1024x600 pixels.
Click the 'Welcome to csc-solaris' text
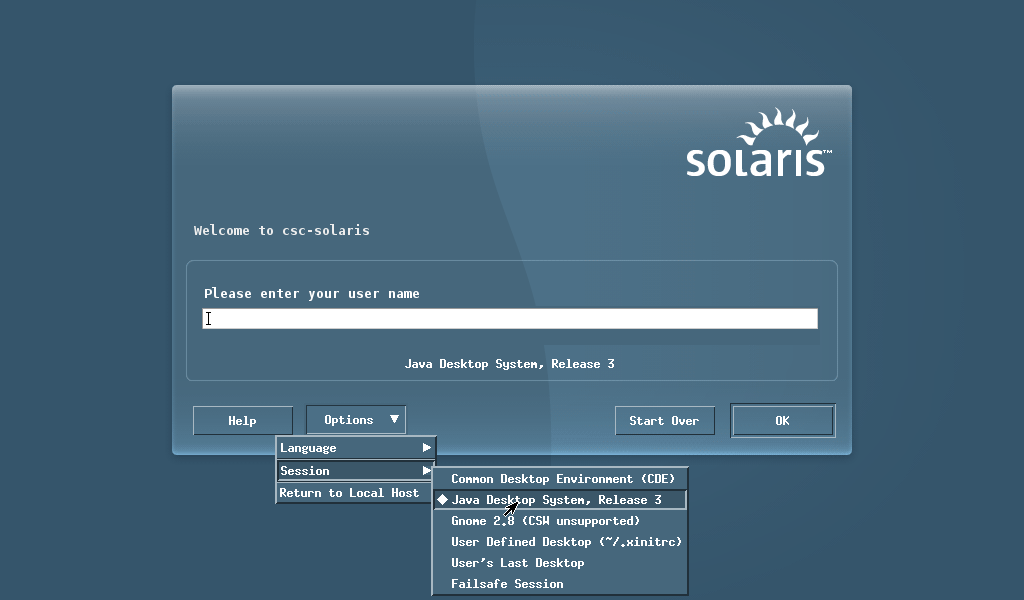(281, 230)
